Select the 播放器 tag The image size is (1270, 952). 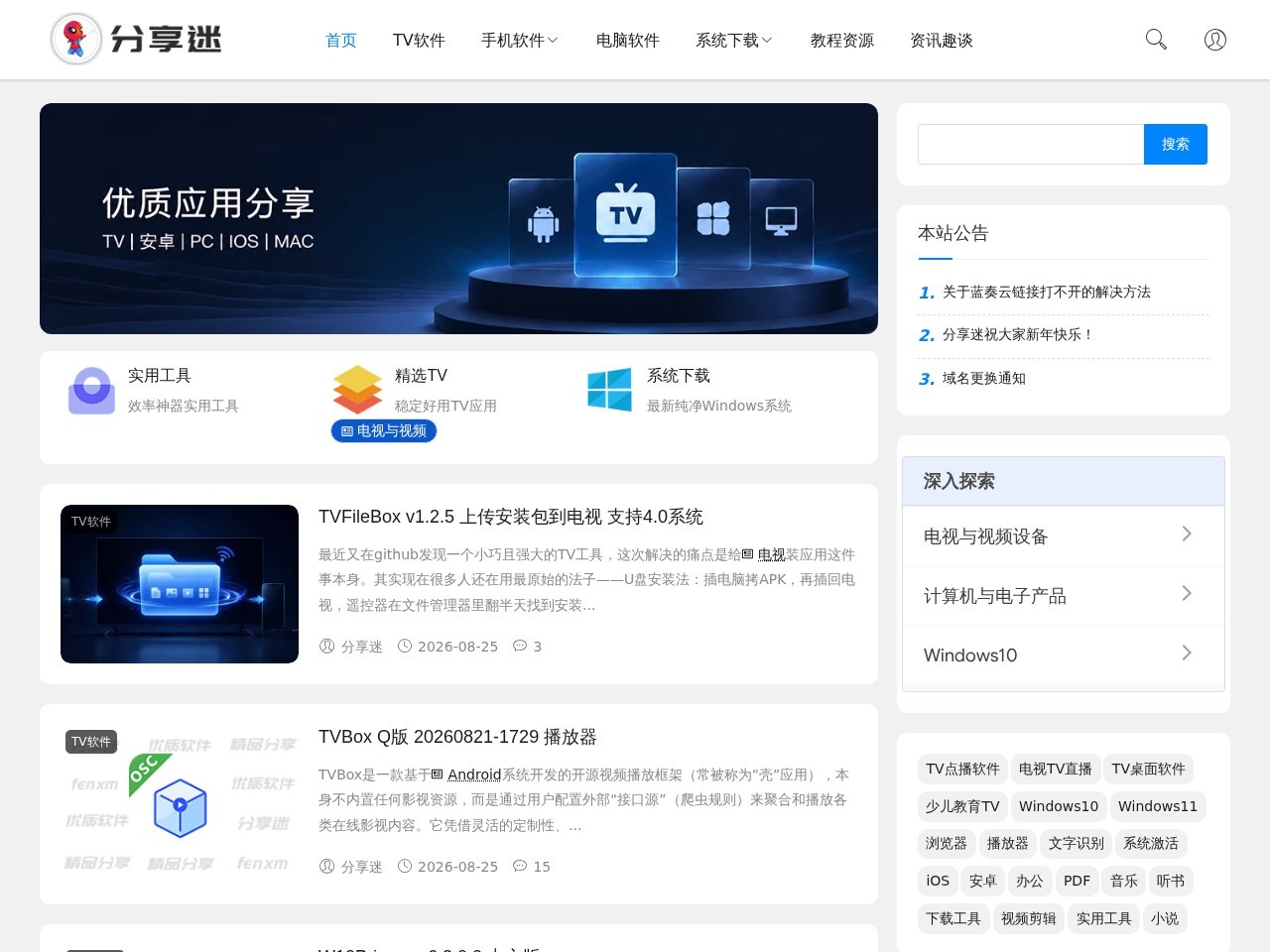tap(1008, 843)
